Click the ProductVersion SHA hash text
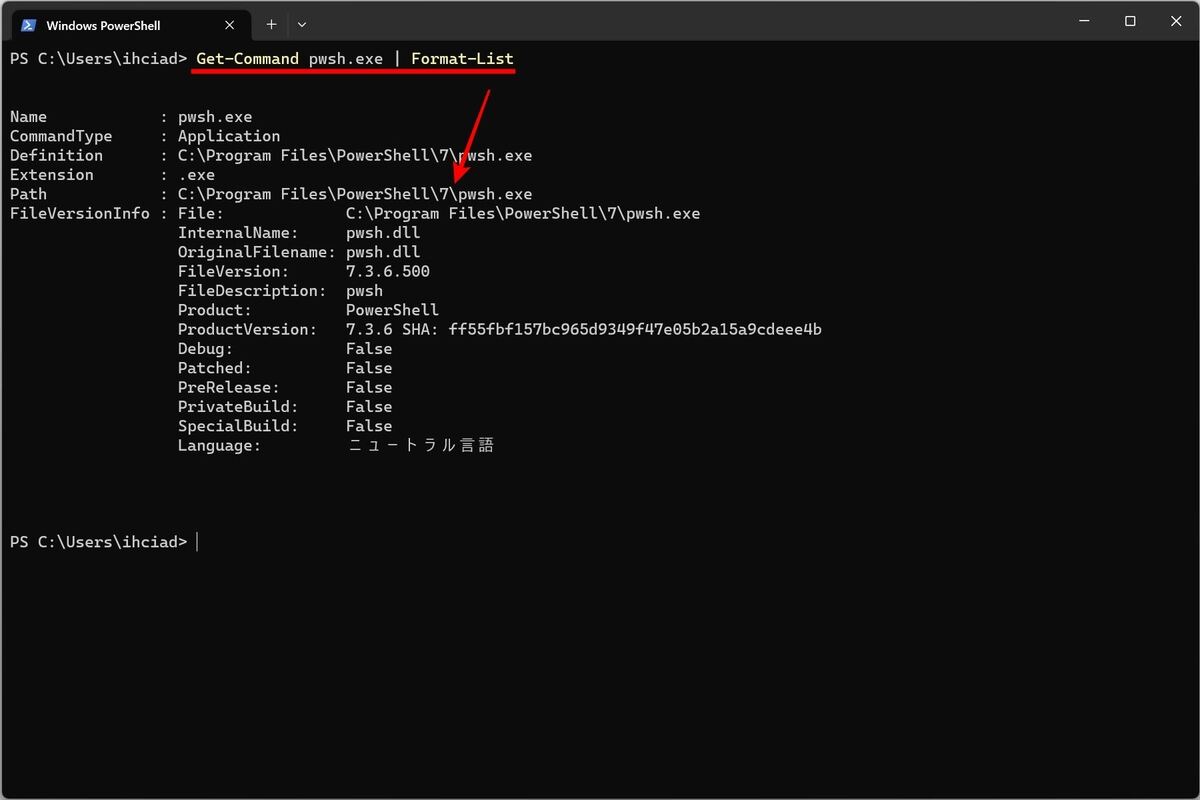 click(635, 329)
